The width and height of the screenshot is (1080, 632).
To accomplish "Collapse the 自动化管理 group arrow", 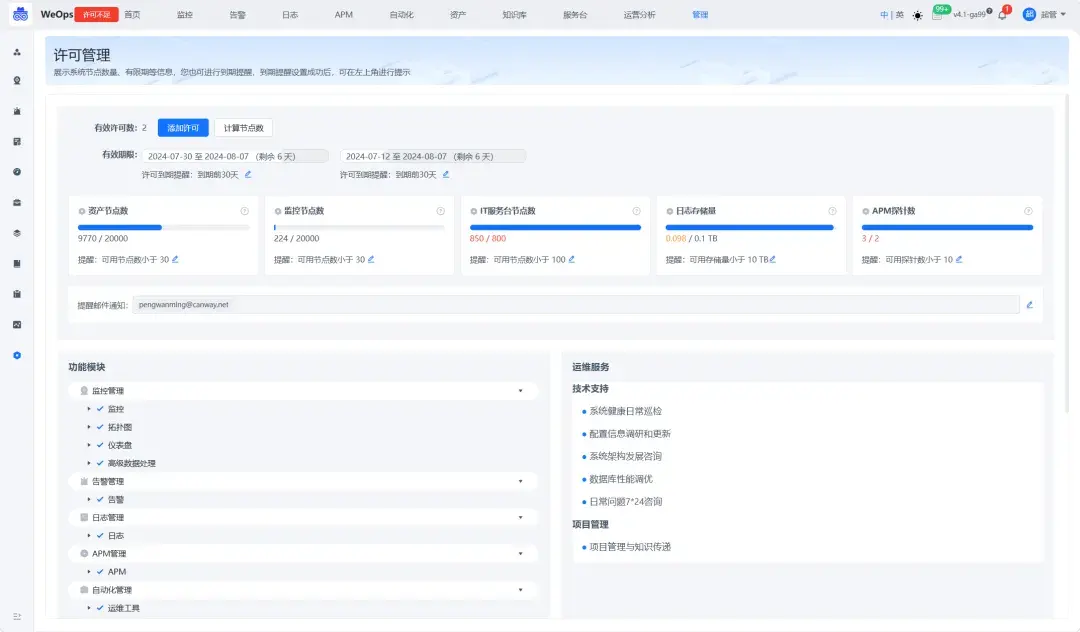I will point(521,590).
